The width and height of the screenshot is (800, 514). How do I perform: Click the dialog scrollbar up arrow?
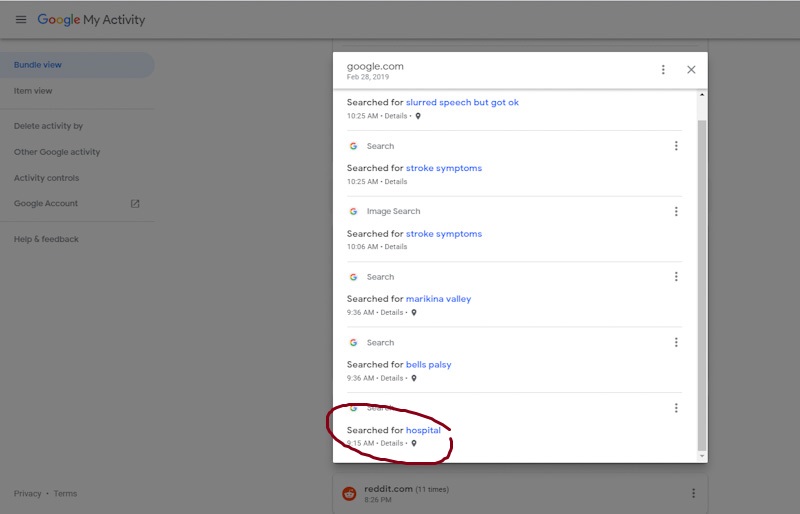[x=702, y=95]
